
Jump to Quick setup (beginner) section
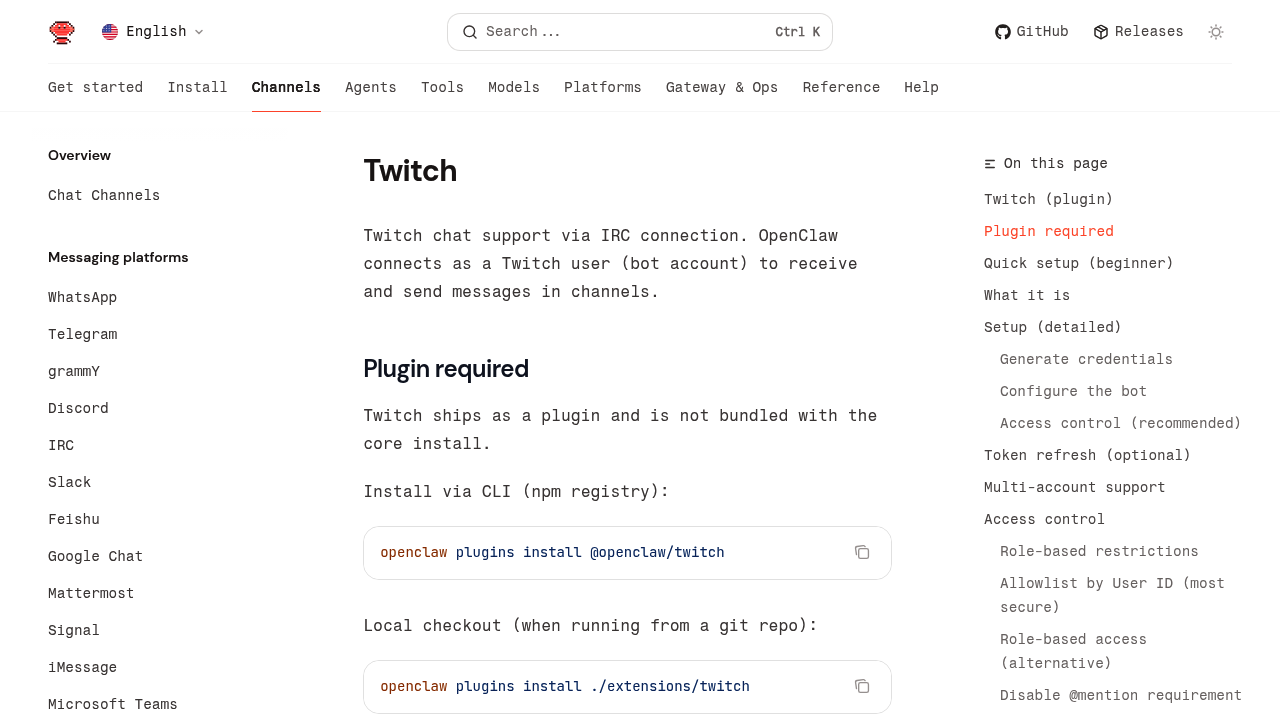point(1079,263)
